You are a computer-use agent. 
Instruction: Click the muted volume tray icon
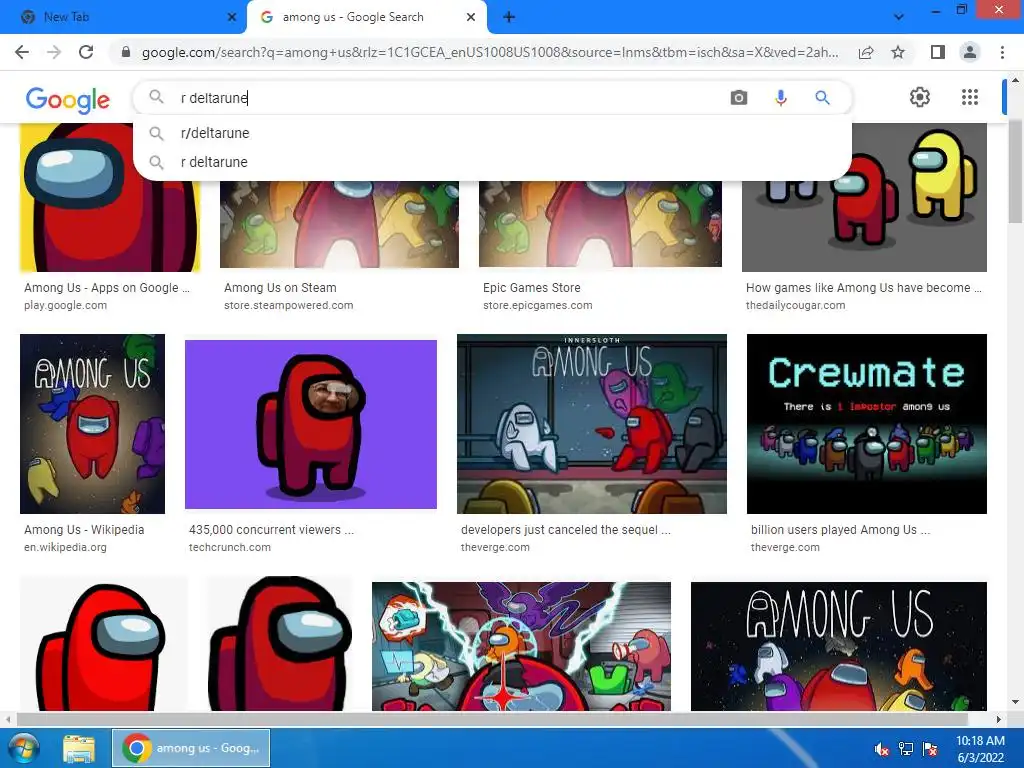pyautogui.click(x=882, y=748)
